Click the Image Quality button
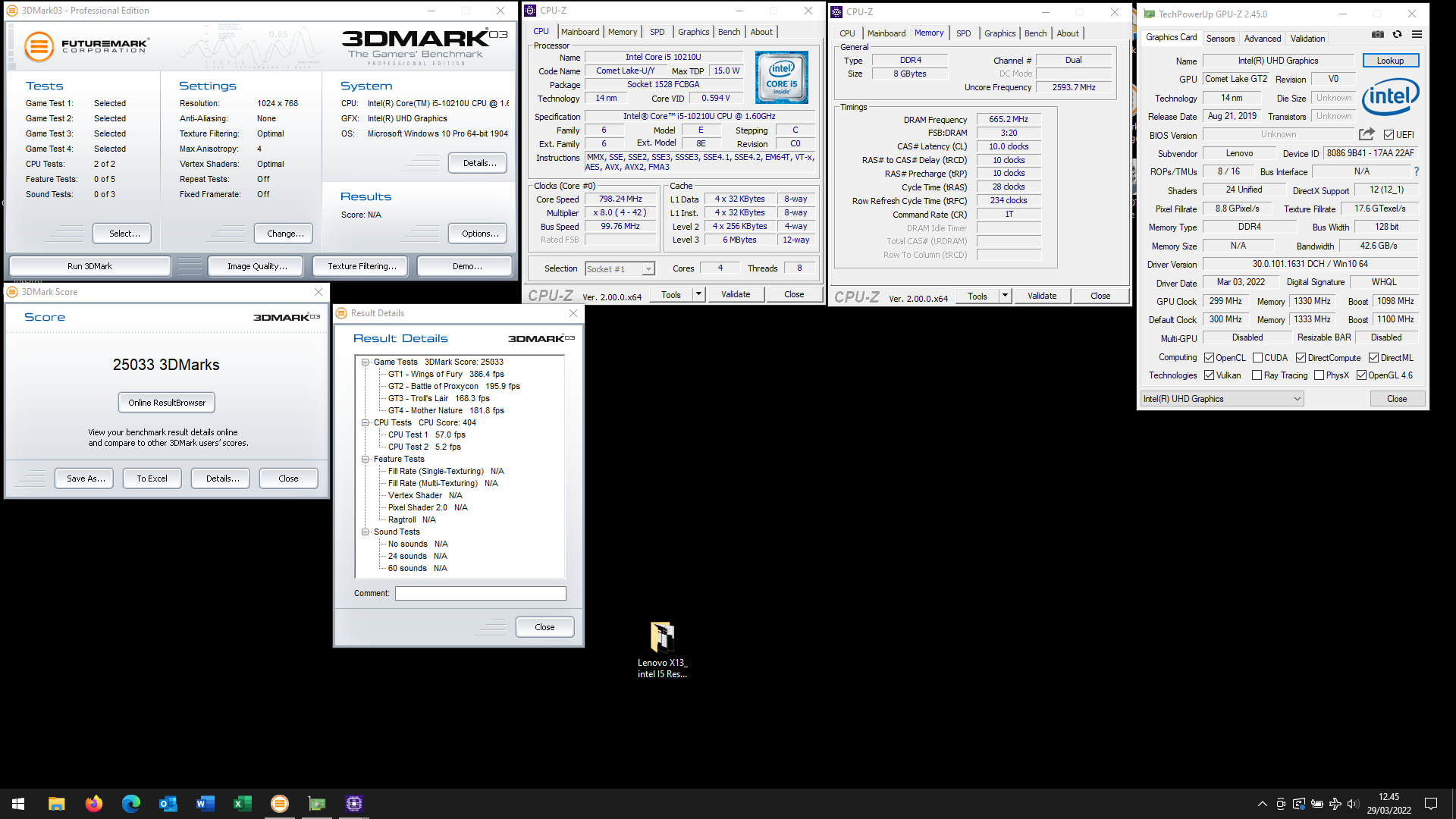 (257, 266)
